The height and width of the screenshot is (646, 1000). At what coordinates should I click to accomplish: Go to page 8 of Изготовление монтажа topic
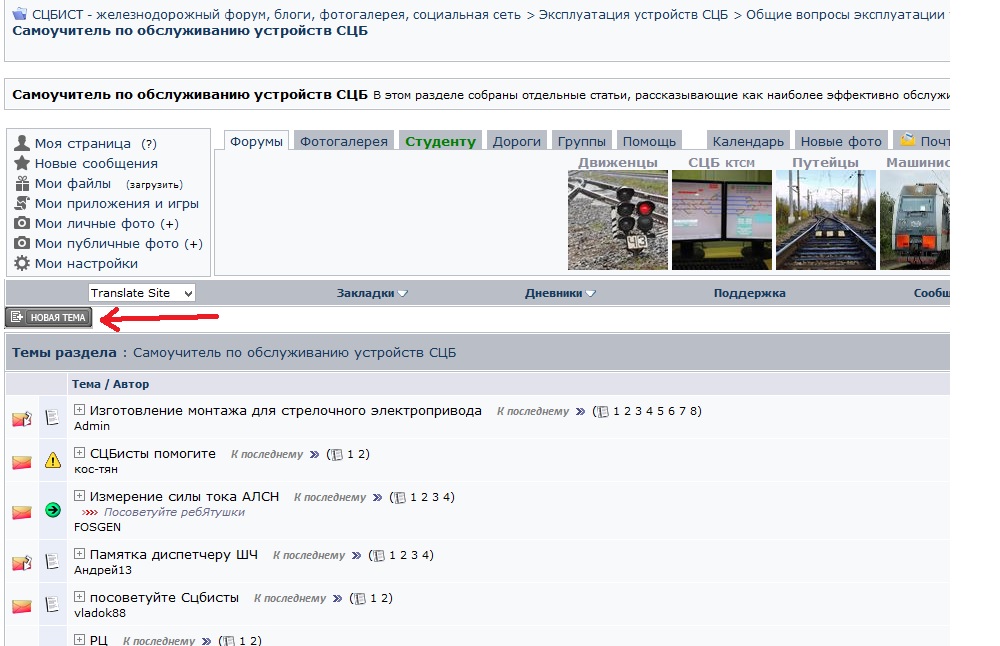pos(693,411)
